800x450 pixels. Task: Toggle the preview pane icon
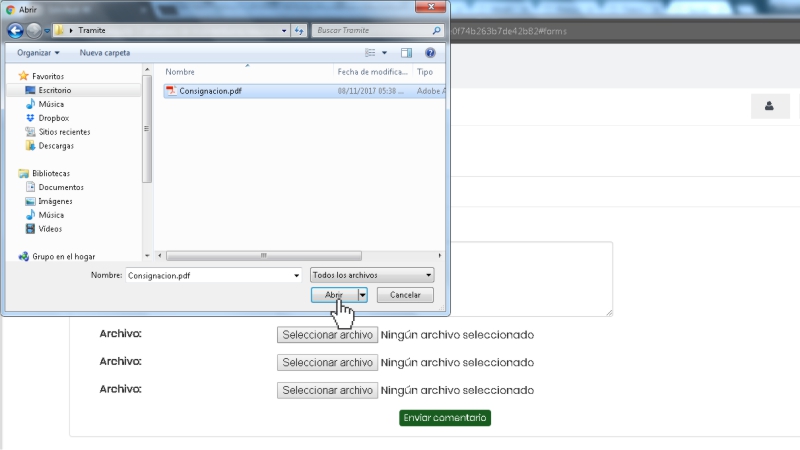pos(407,52)
